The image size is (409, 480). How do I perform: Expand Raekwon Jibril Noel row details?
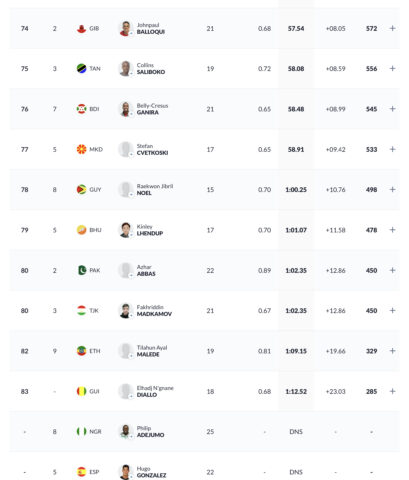click(392, 189)
